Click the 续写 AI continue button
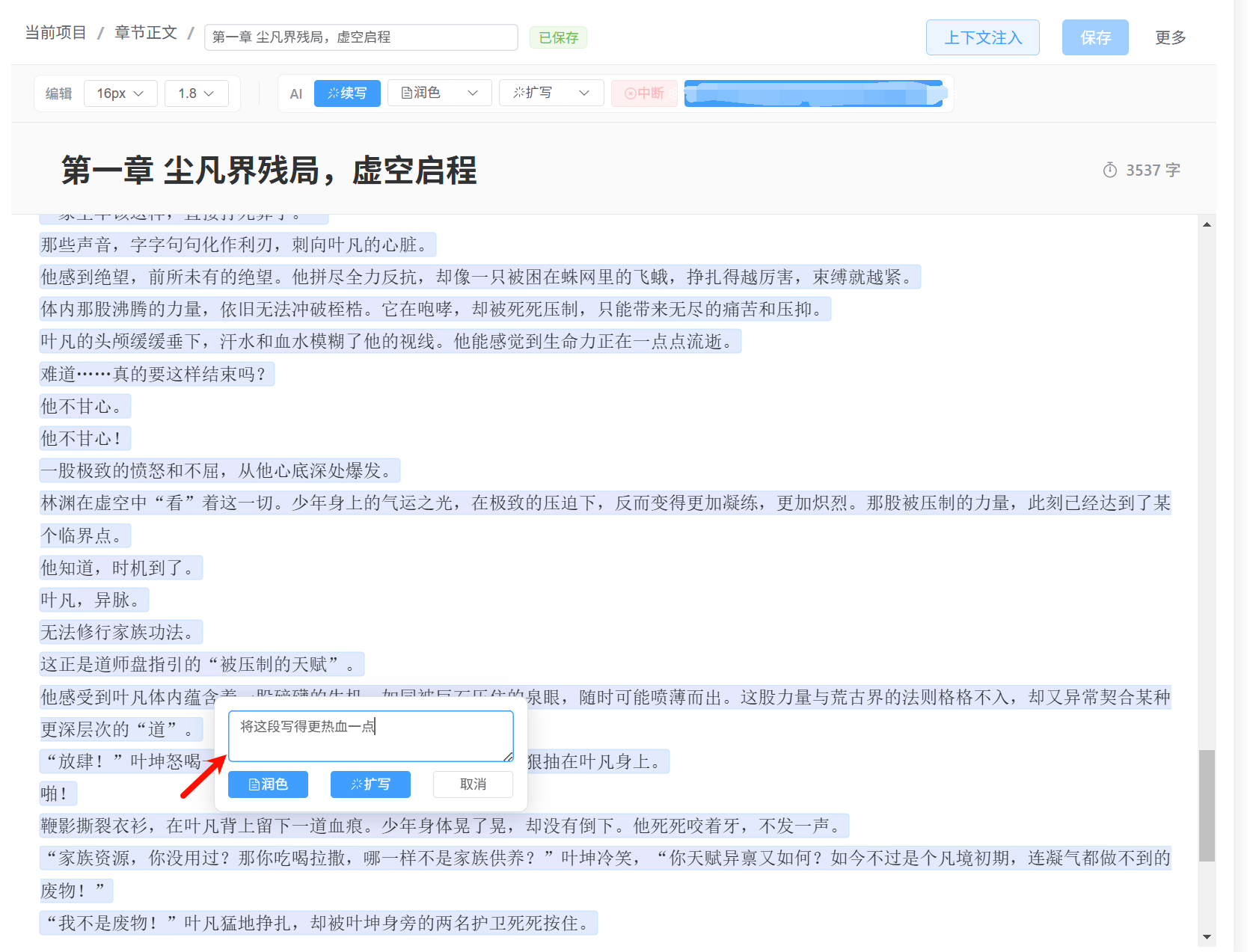1250x952 pixels. point(347,93)
